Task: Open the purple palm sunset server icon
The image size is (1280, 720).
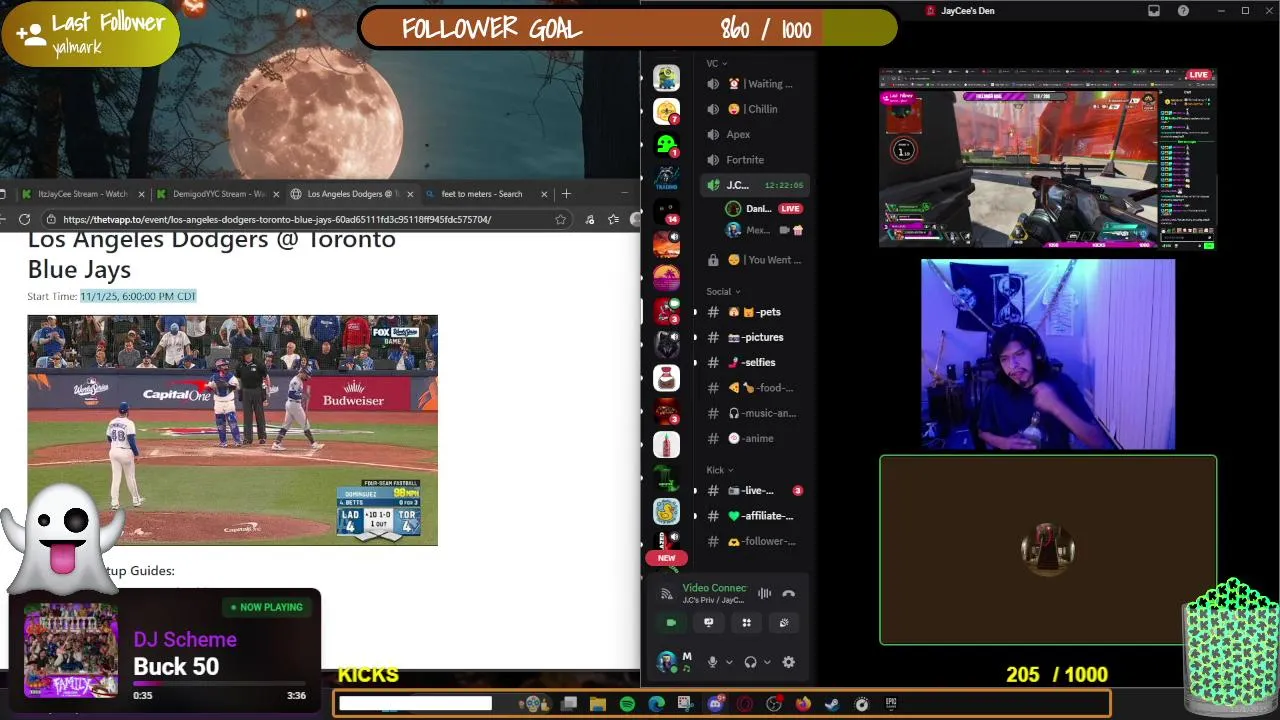Action: 666,278
